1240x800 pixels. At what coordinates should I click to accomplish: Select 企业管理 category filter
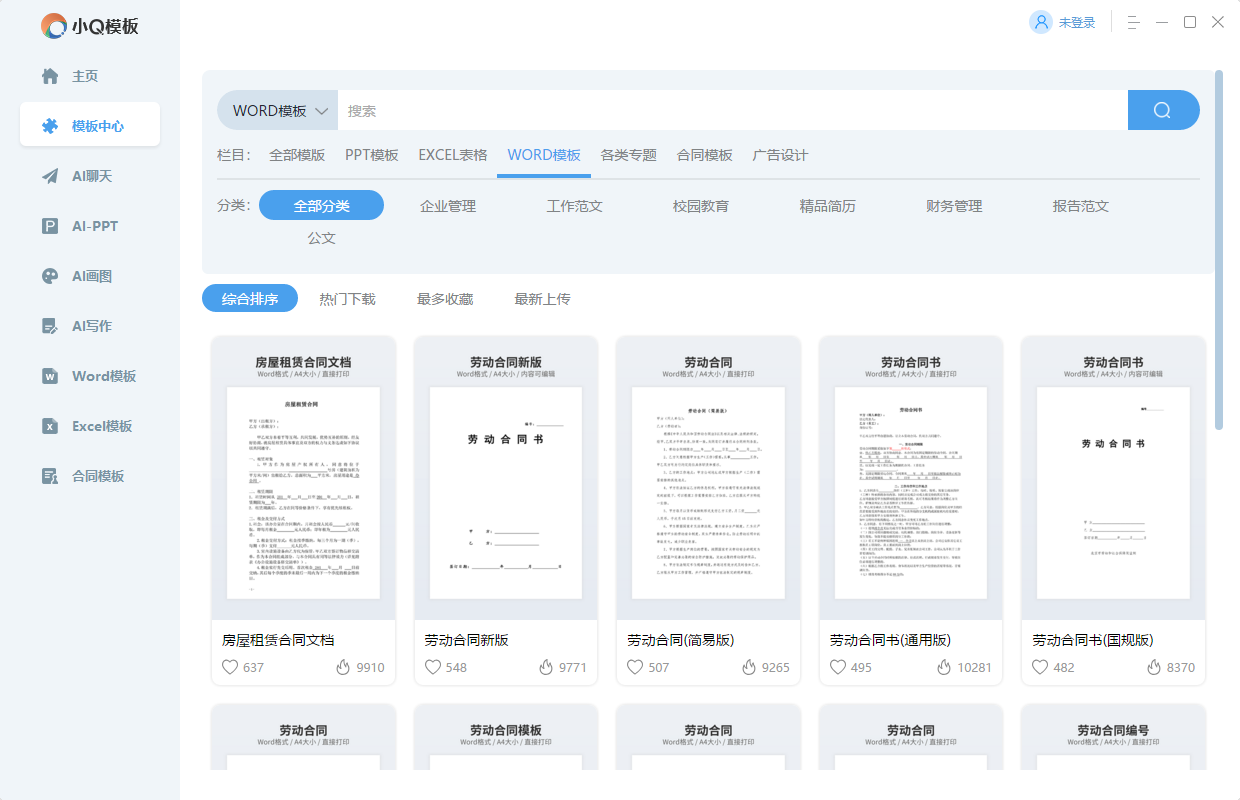[448, 206]
